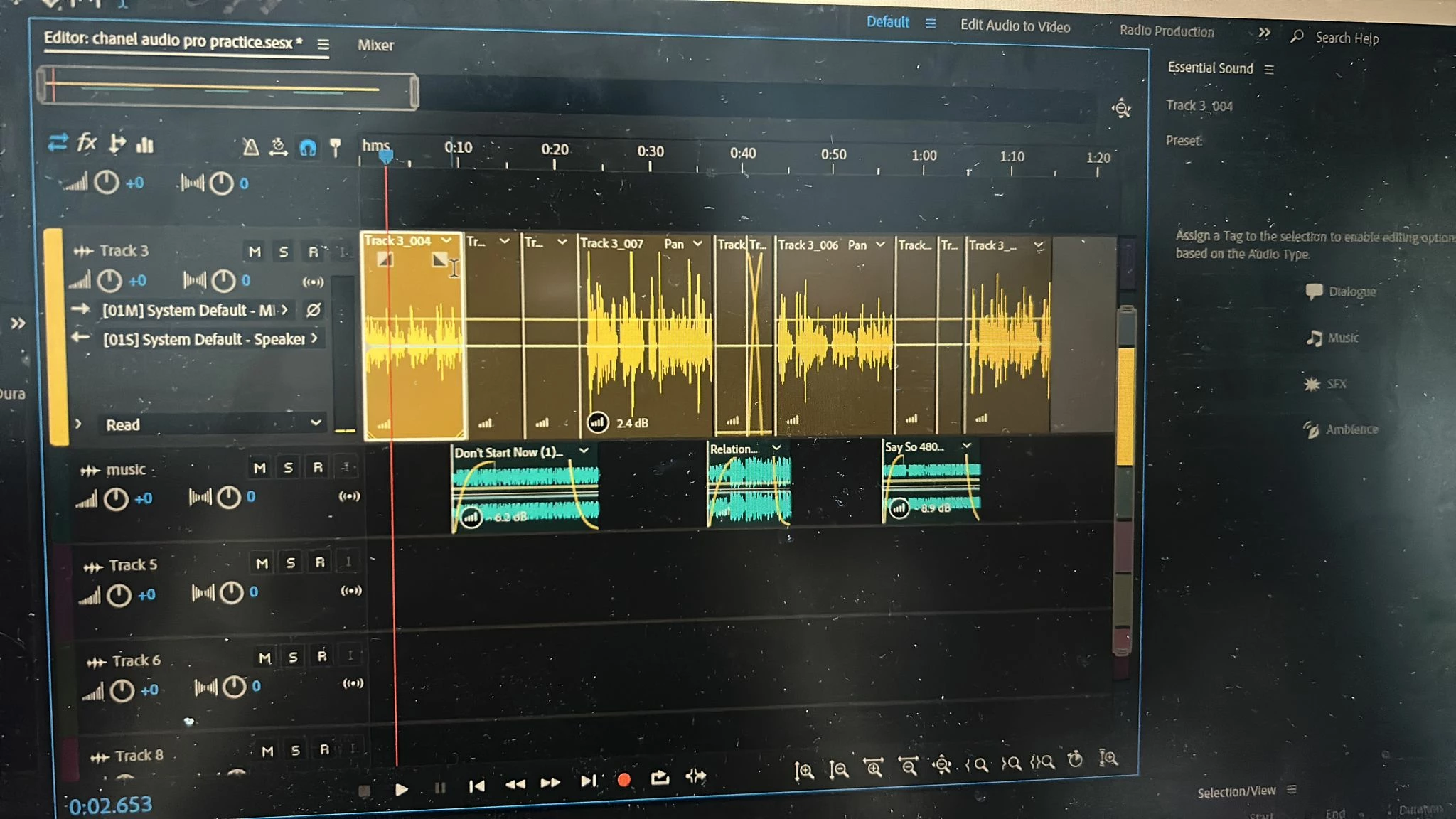Screen dimensions: 1456x819
Task: Click the headphones monitoring icon
Action: point(307,148)
